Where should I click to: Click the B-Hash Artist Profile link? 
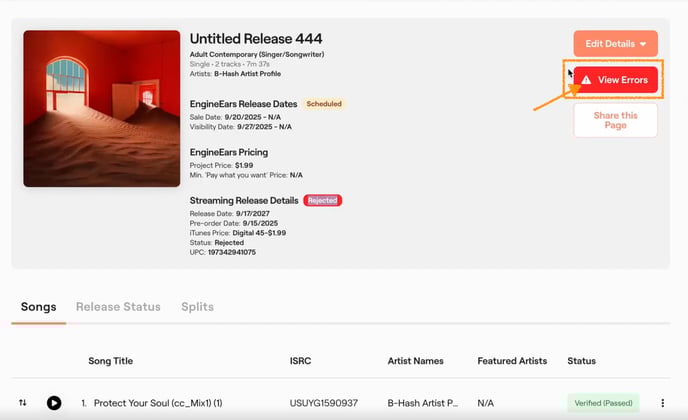coord(247,74)
